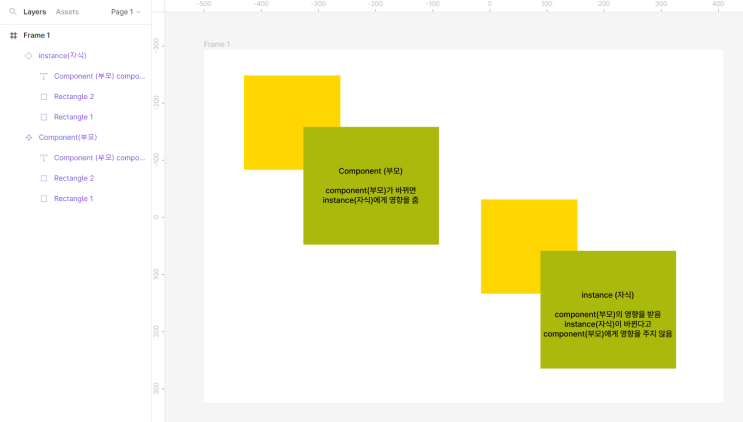Click the text icon under Component(부모)
The height and width of the screenshot is (422, 743).
coord(44,158)
